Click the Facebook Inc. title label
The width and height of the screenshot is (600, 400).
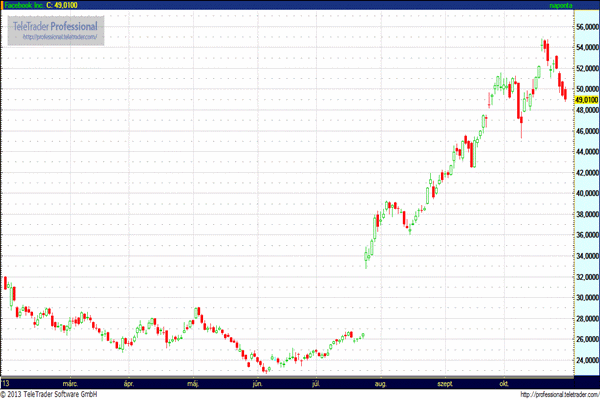[x=24, y=5]
